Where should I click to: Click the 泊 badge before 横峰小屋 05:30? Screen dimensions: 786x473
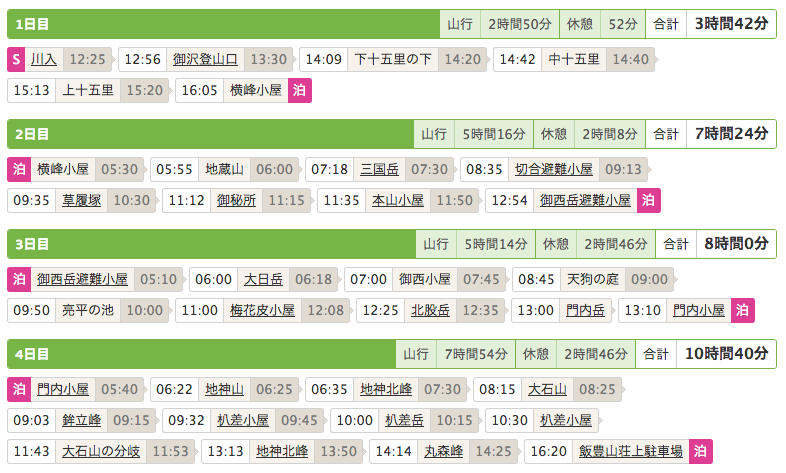tap(19, 169)
